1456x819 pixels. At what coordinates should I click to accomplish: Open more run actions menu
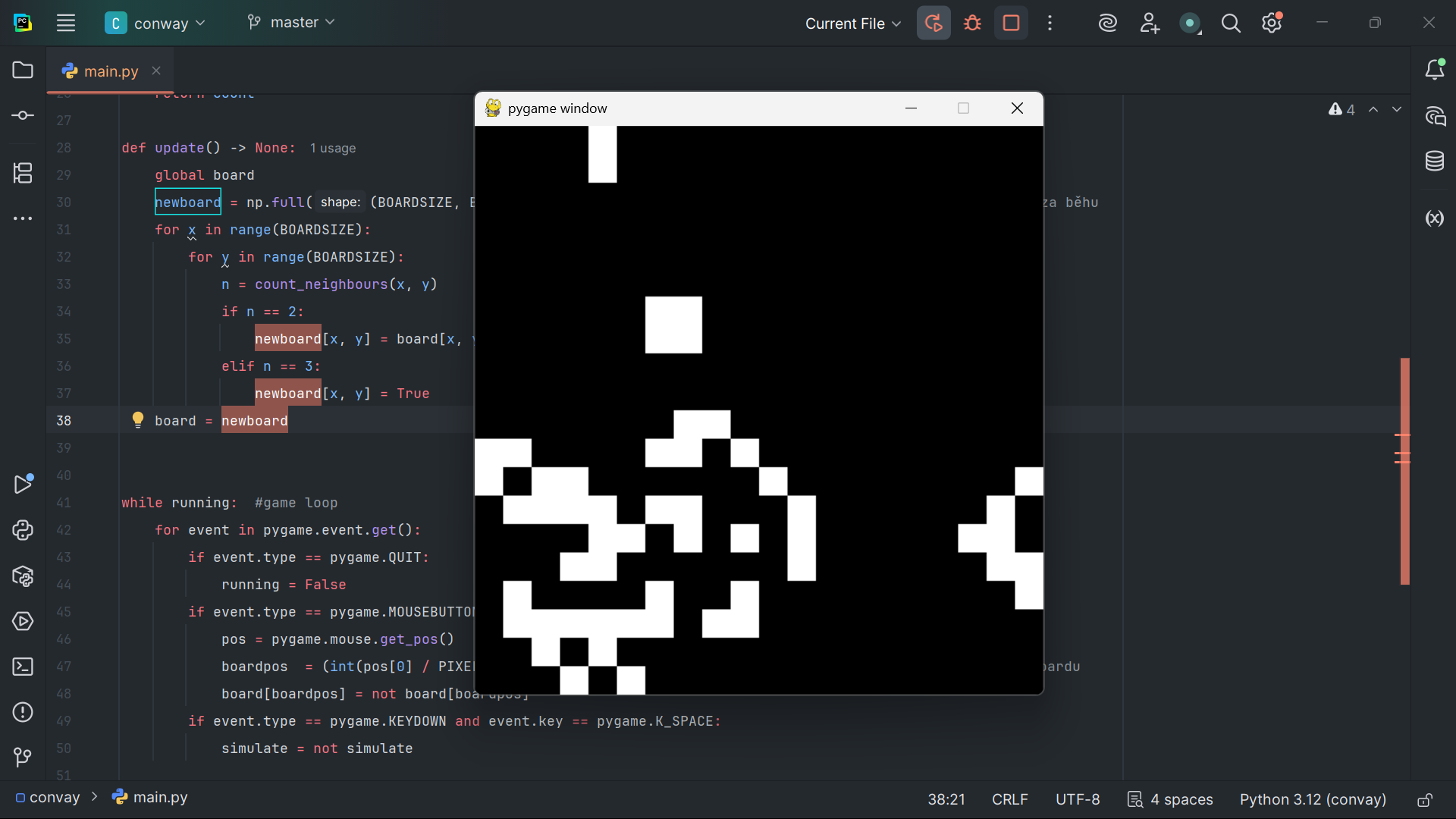(1050, 23)
